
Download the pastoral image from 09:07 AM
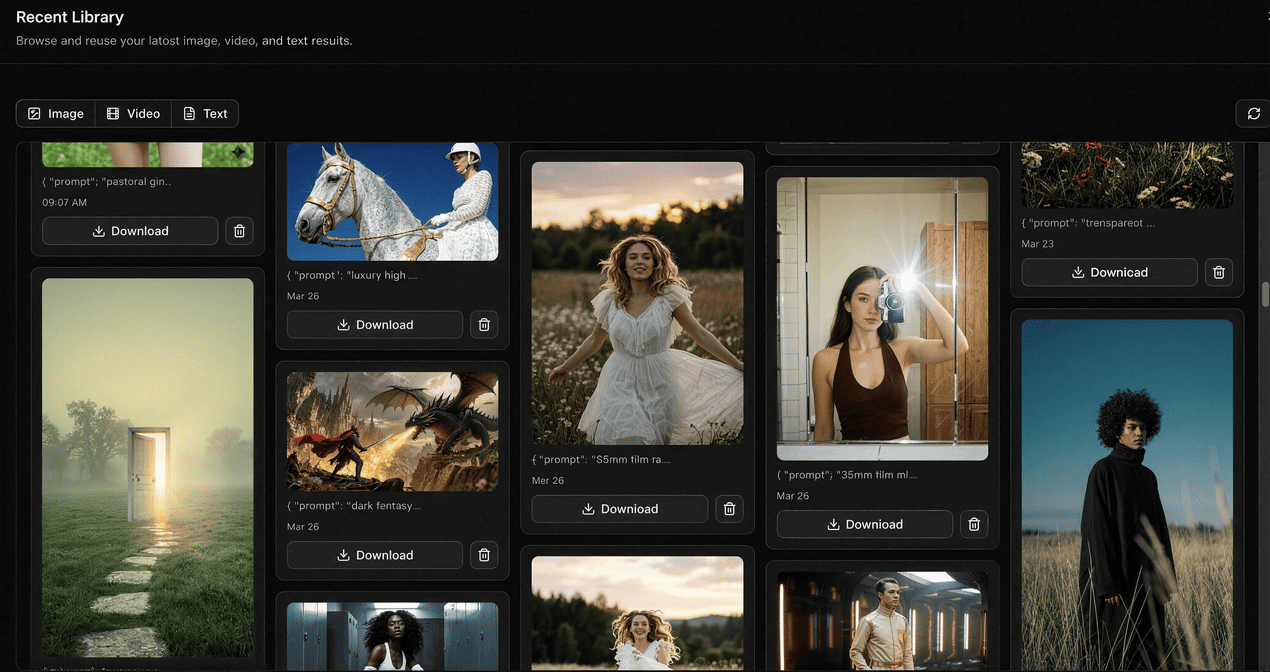coord(130,231)
